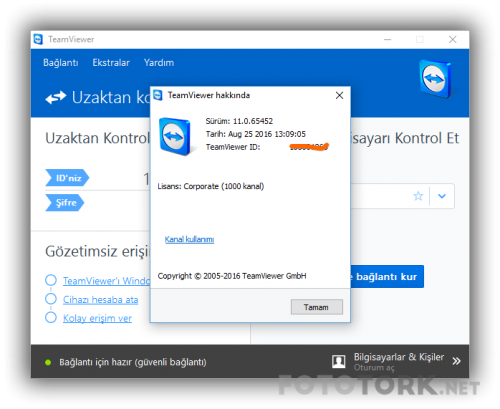Click the Oturum aç sign-in text

[374, 368]
